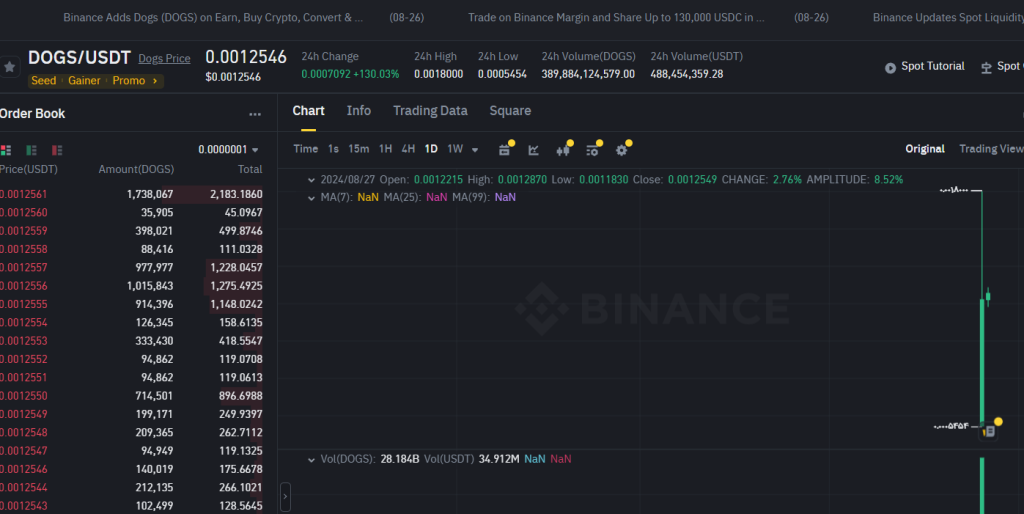Open Trade on Binance Margin announcement

[616, 18]
